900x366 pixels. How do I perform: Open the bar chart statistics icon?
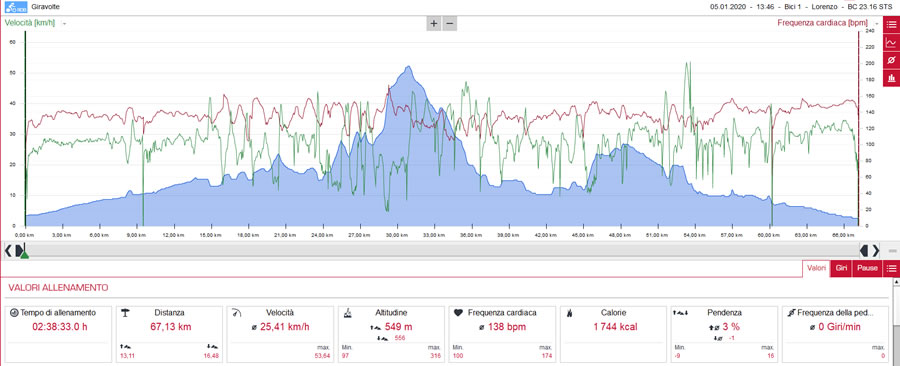pos(891,77)
